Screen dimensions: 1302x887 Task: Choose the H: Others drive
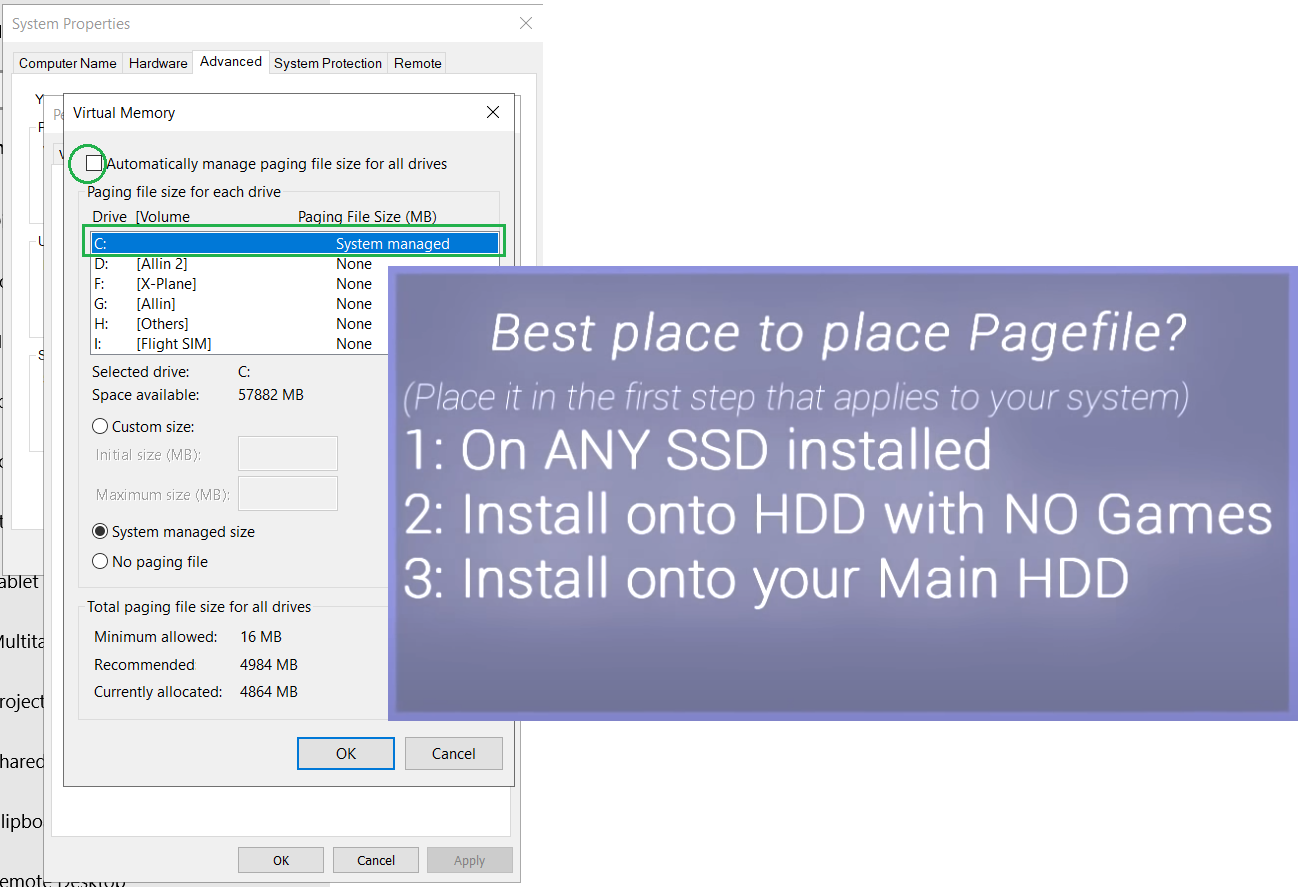click(234, 324)
